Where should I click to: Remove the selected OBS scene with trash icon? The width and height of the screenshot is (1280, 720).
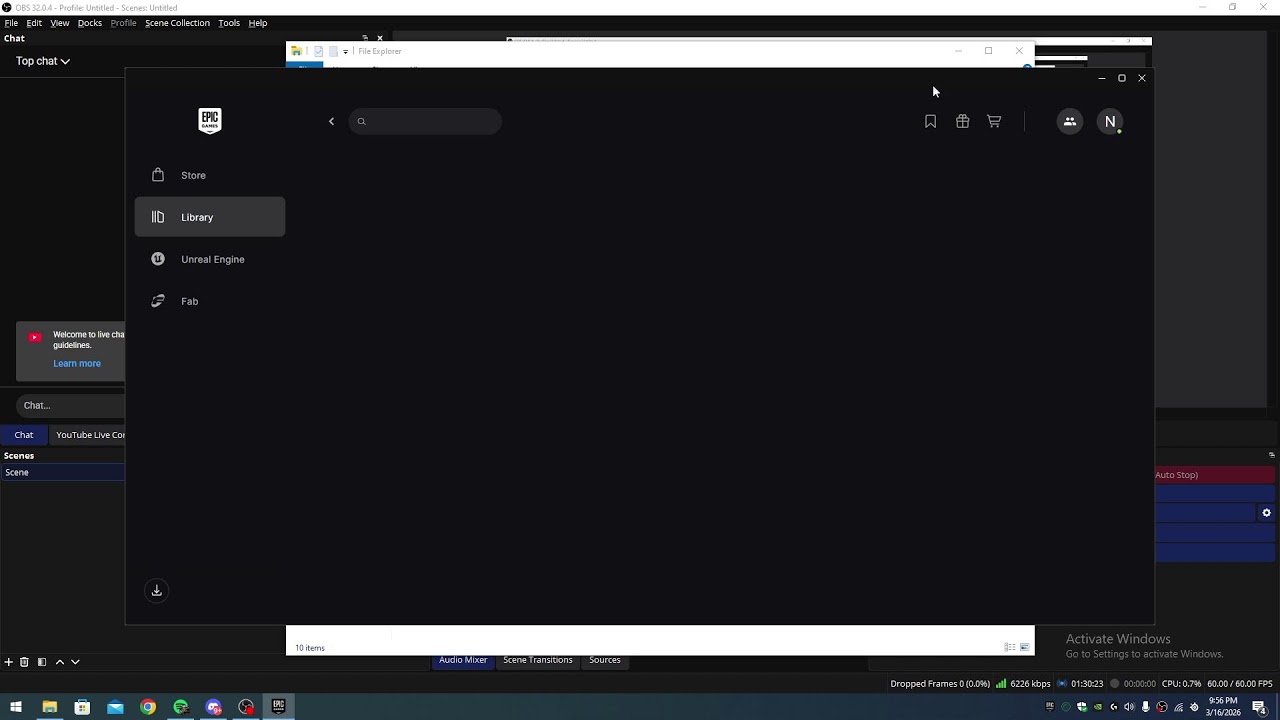click(x=24, y=662)
